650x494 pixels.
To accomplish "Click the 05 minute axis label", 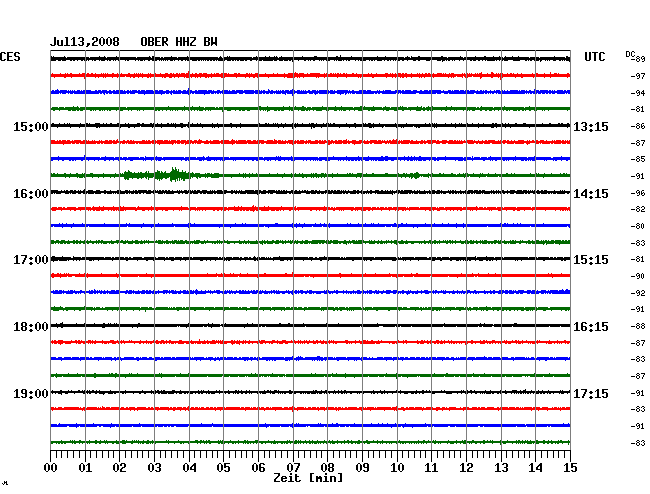I will tap(223, 467).
